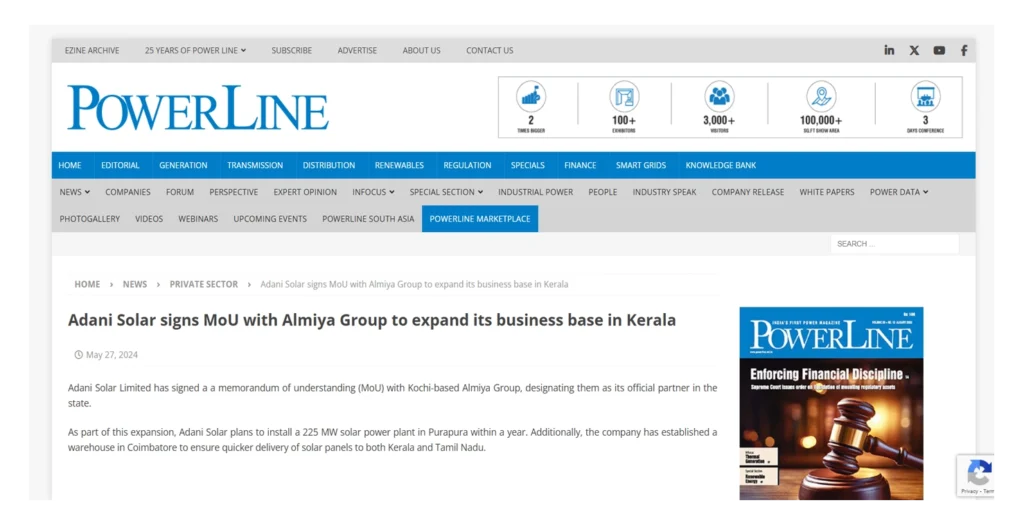The height and width of the screenshot is (523, 1024).
Task: Click the reCAPTCHA privacy badge
Action: point(980,476)
